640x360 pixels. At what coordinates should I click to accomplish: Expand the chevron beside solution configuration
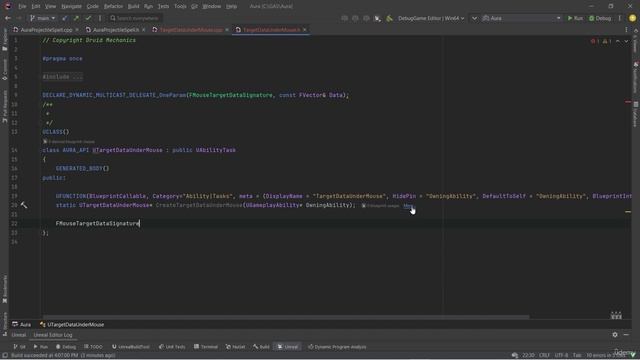(474, 18)
